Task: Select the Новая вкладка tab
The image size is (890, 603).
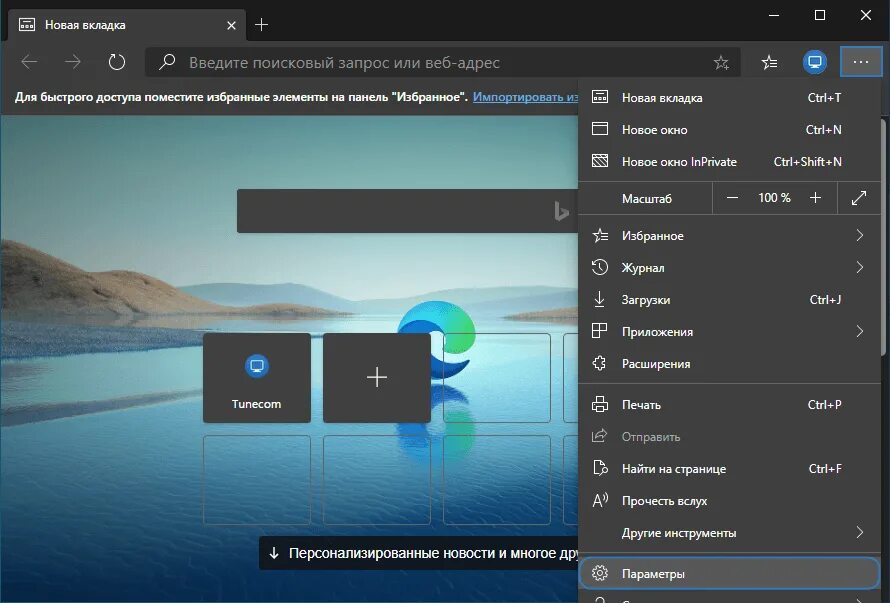Action: coord(127,25)
